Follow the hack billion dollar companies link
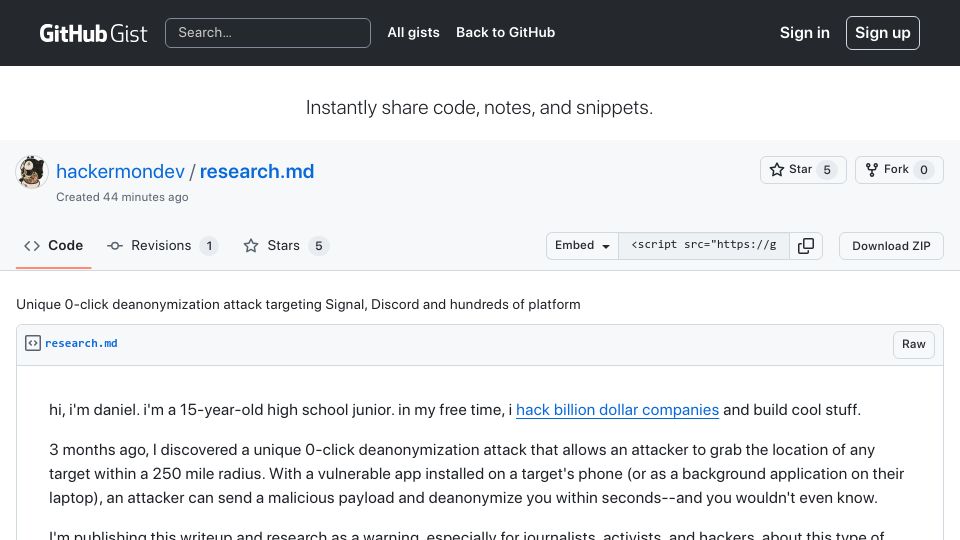 617,410
